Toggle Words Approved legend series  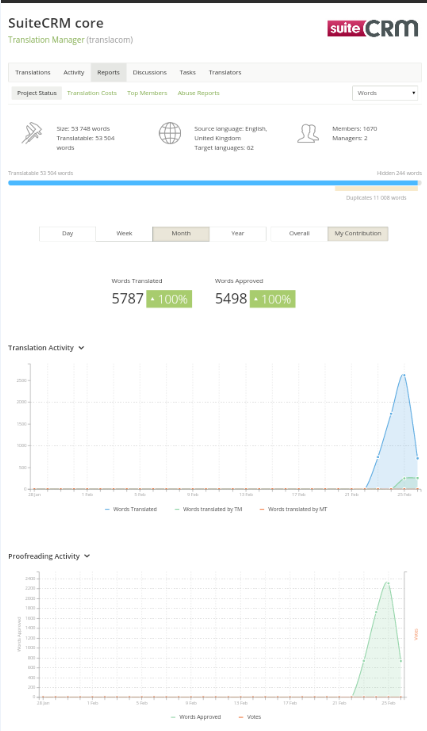click(196, 717)
